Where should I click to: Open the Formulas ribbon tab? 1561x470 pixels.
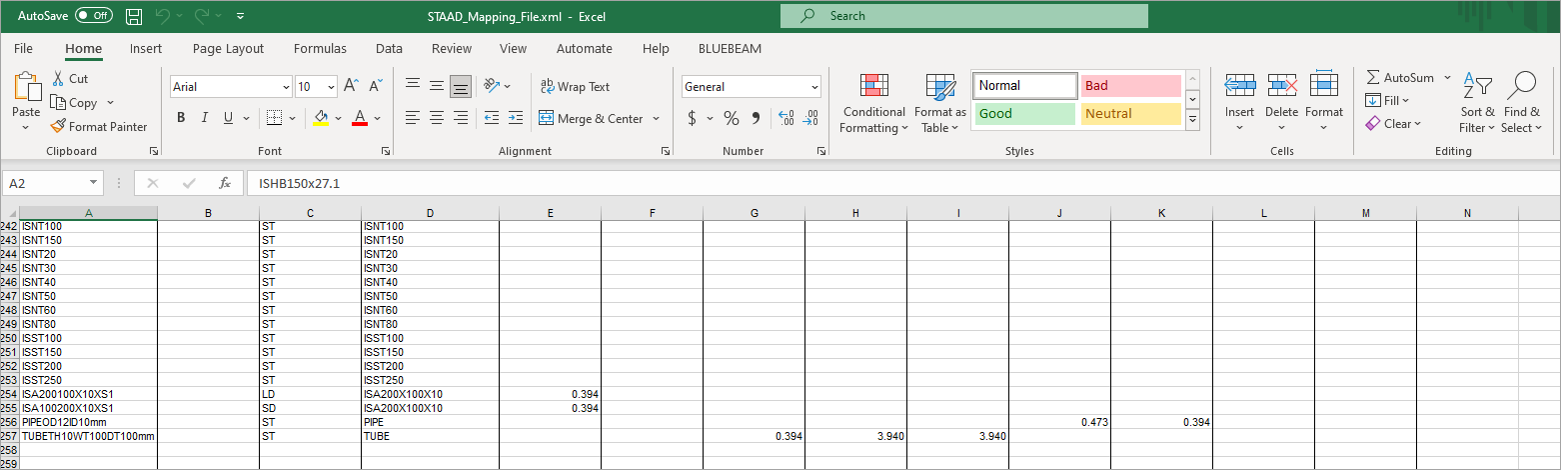tap(320, 48)
